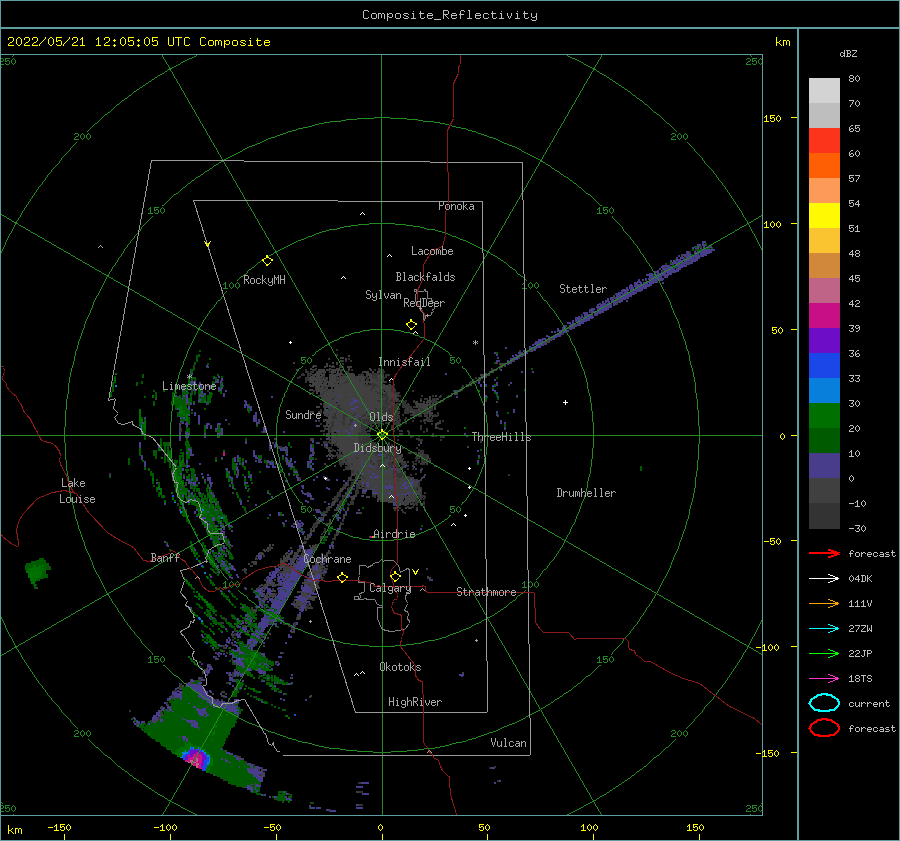The width and height of the screenshot is (900, 841).
Task: Select the slate 10–0 dBZ color swatch
Action: [x=824, y=466]
